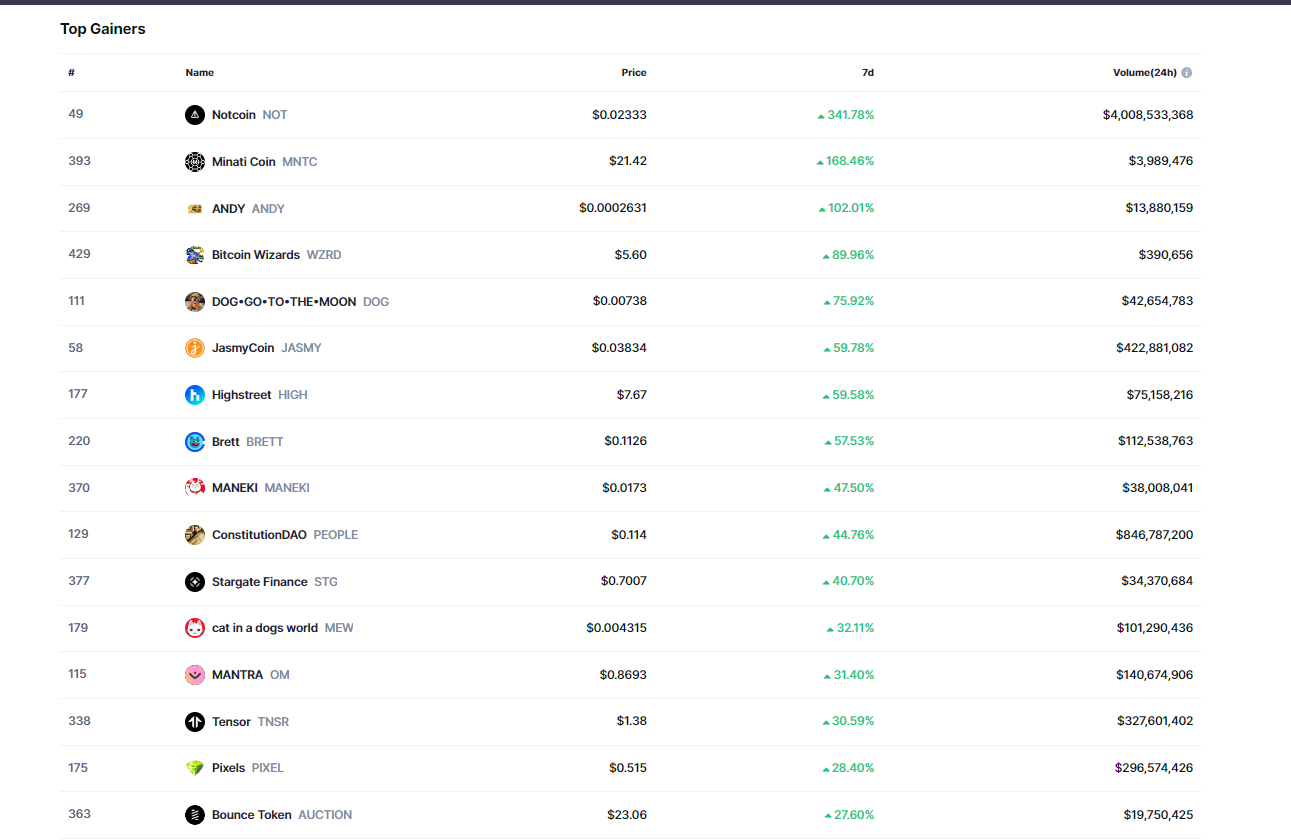Click the Brett coin icon
The width and height of the screenshot is (1291, 840).
coord(195,442)
